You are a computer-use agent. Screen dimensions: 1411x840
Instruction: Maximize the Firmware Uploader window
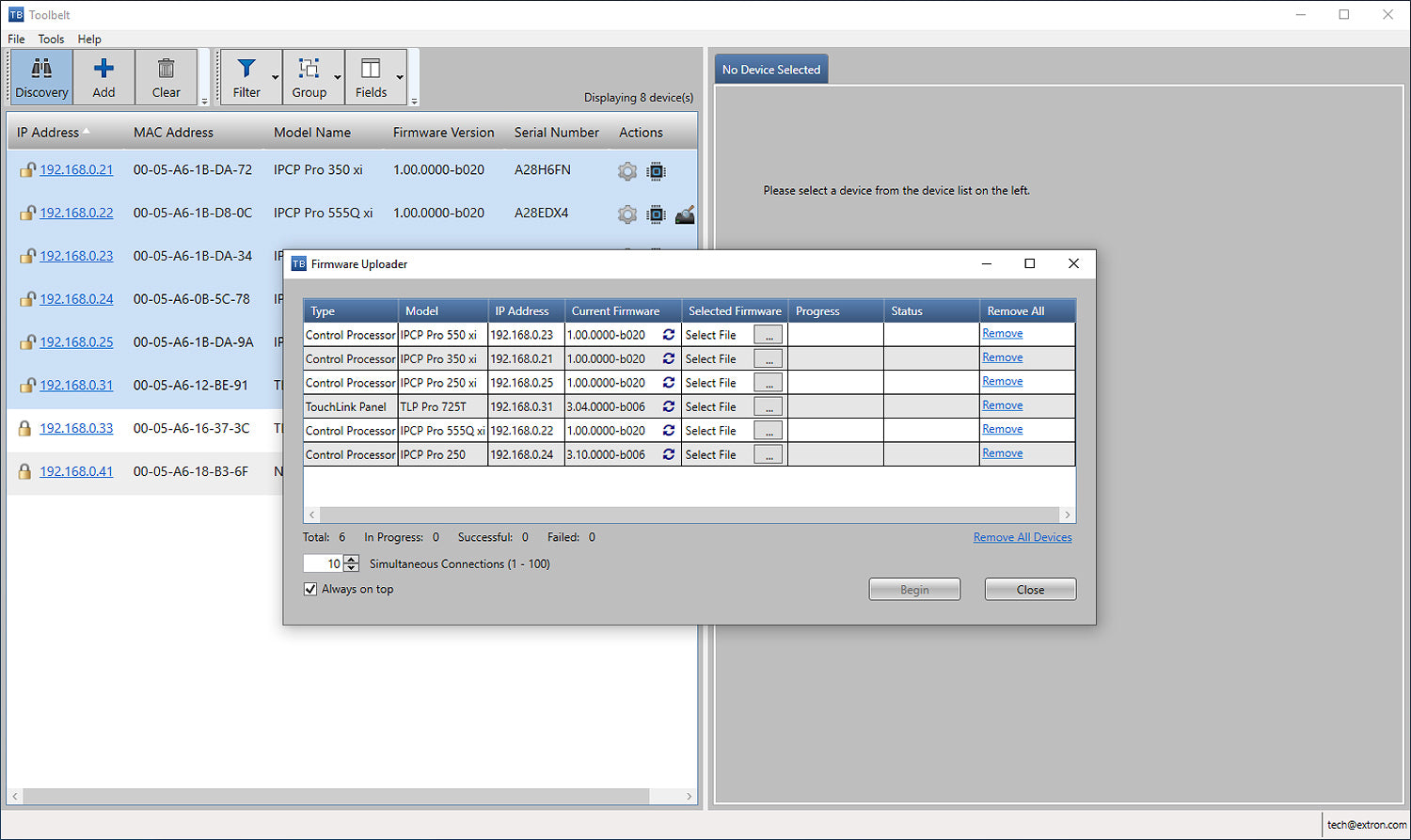(1030, 263)
